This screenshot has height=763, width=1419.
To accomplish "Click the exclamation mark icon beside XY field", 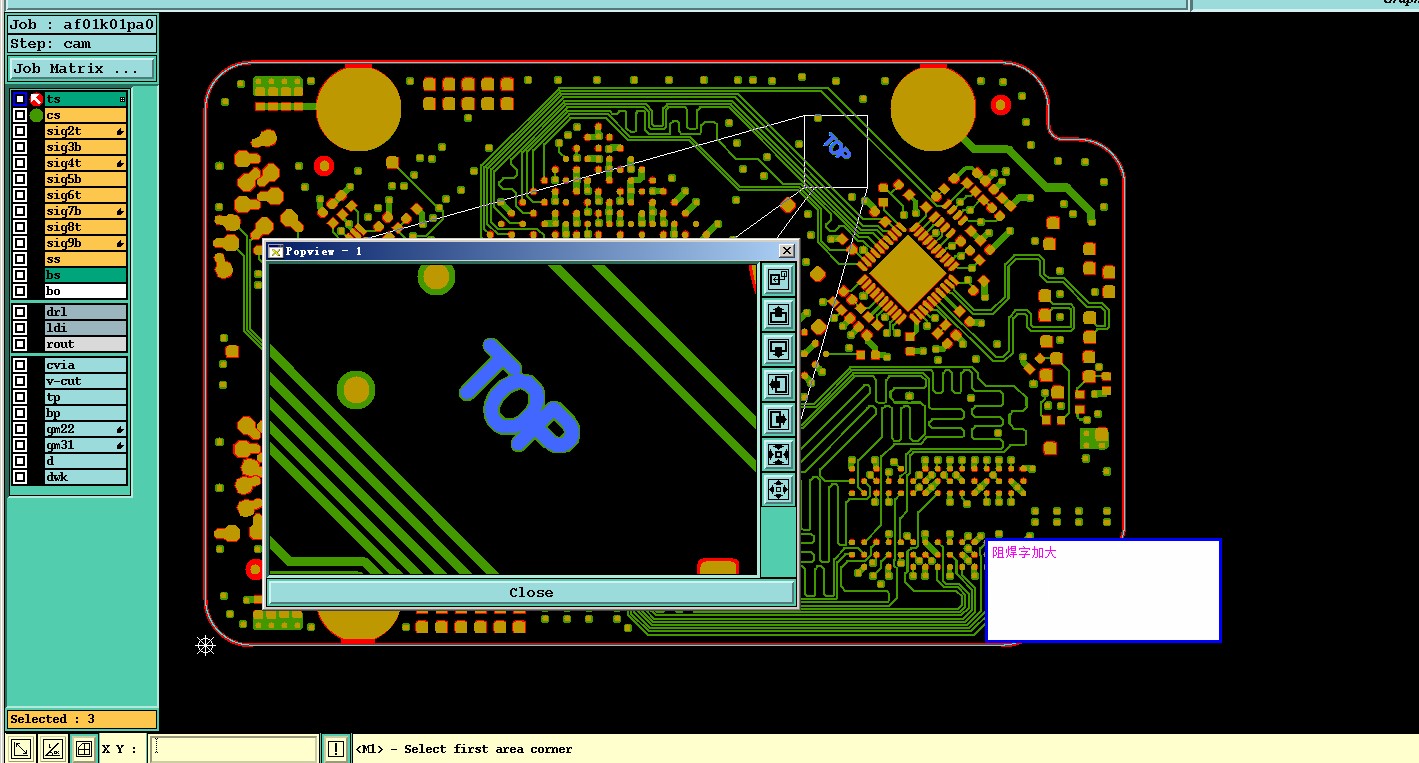I will click(336, 748).
